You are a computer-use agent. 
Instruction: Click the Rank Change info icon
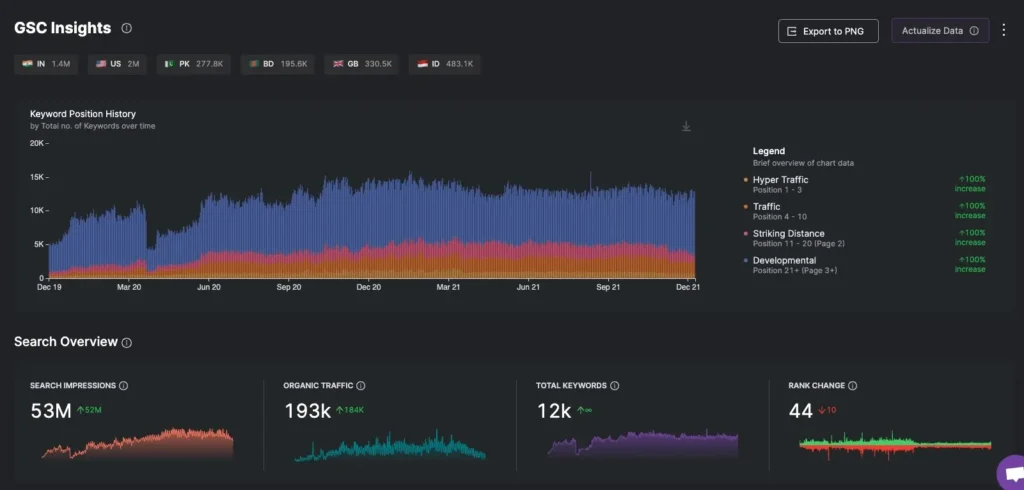click(854, 386)
